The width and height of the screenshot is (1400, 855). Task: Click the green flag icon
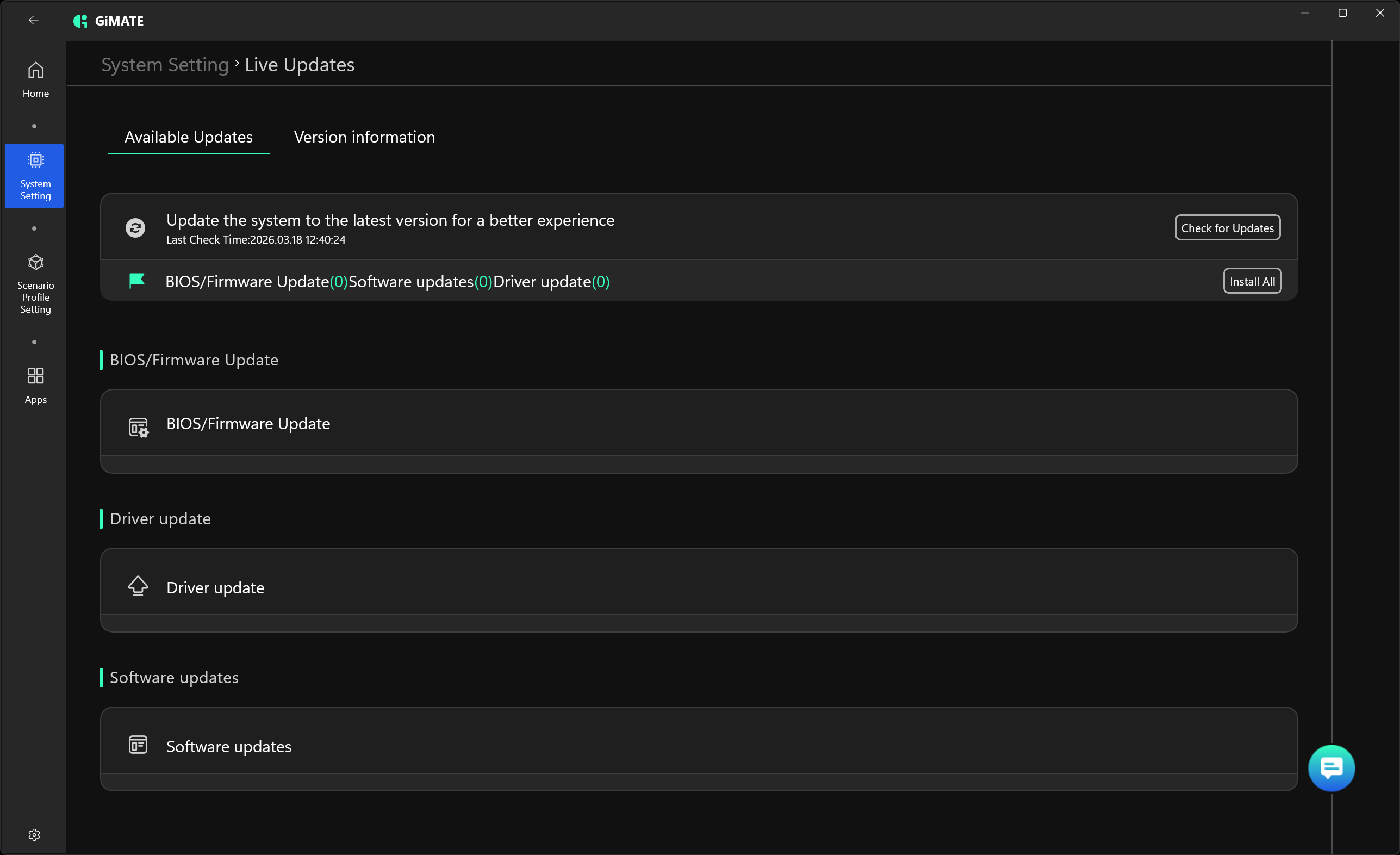(x=137, y=281)
